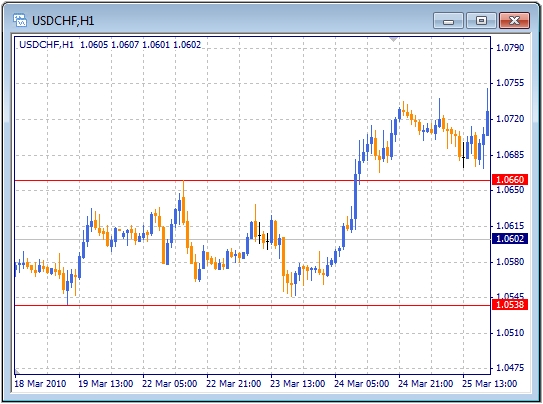This screenshot has height=404, width=543.
Task: Click the 1.0475 price scale label
Action: click(x=510, y=368)
